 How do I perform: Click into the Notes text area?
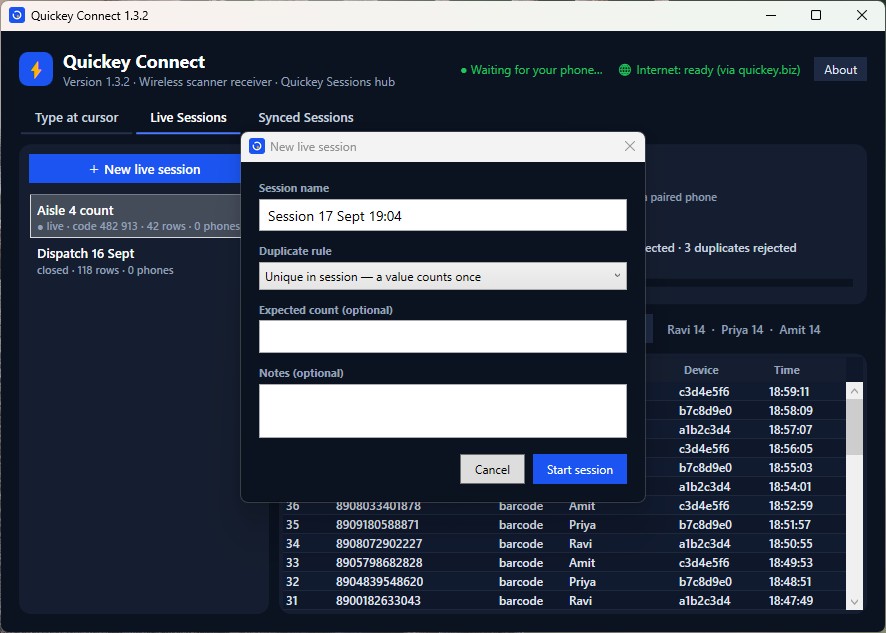coord(442,411)
